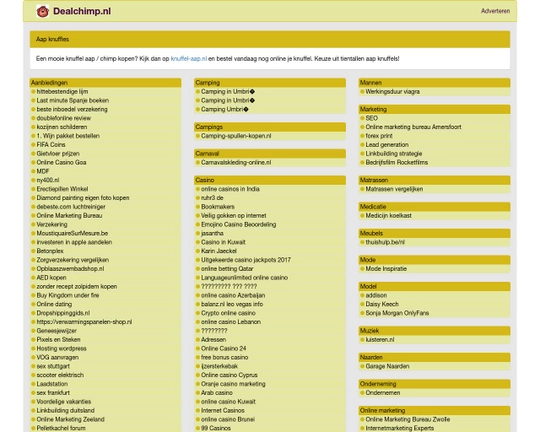Open the Bookmakers link

coord(218,207)
